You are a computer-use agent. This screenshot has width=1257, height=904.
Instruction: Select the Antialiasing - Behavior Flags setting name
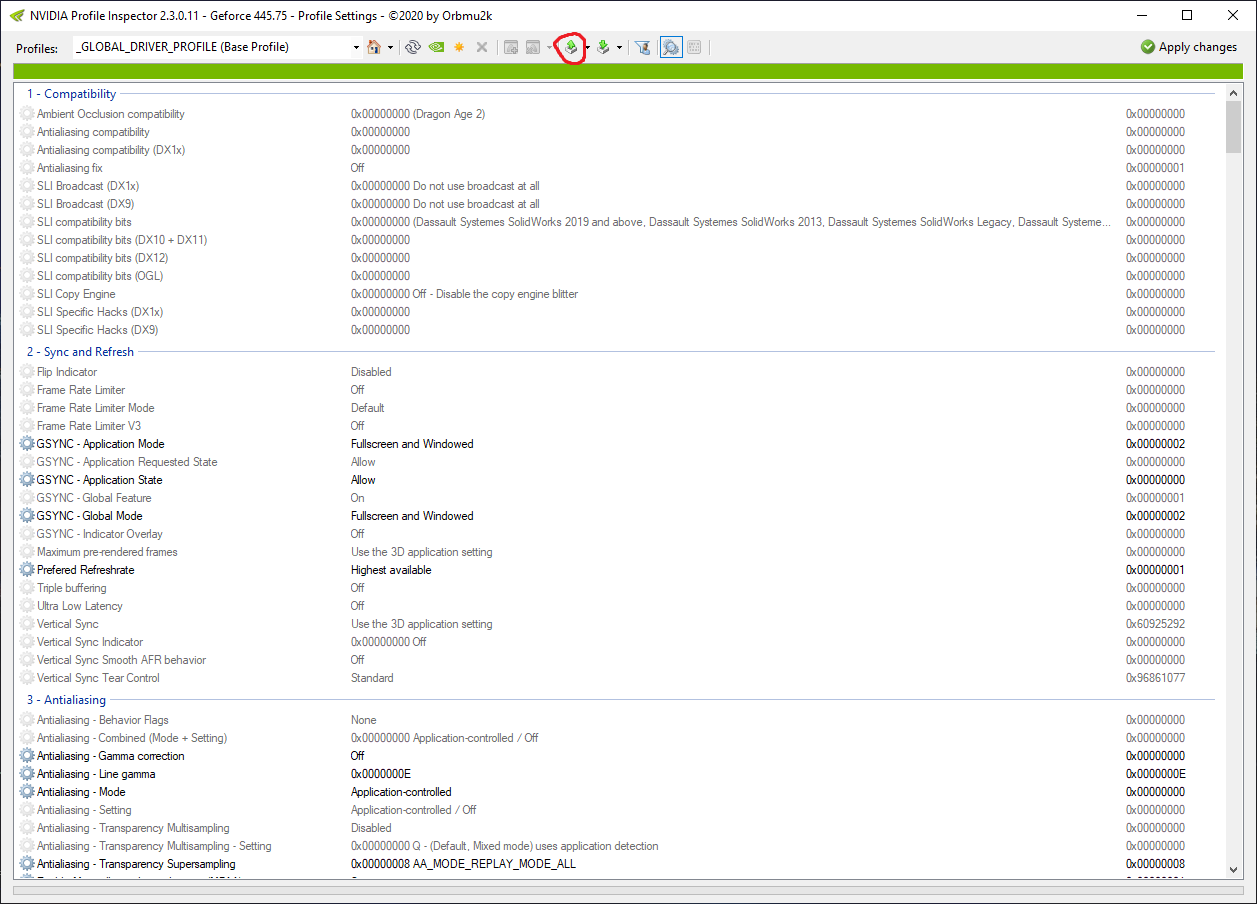103,720
